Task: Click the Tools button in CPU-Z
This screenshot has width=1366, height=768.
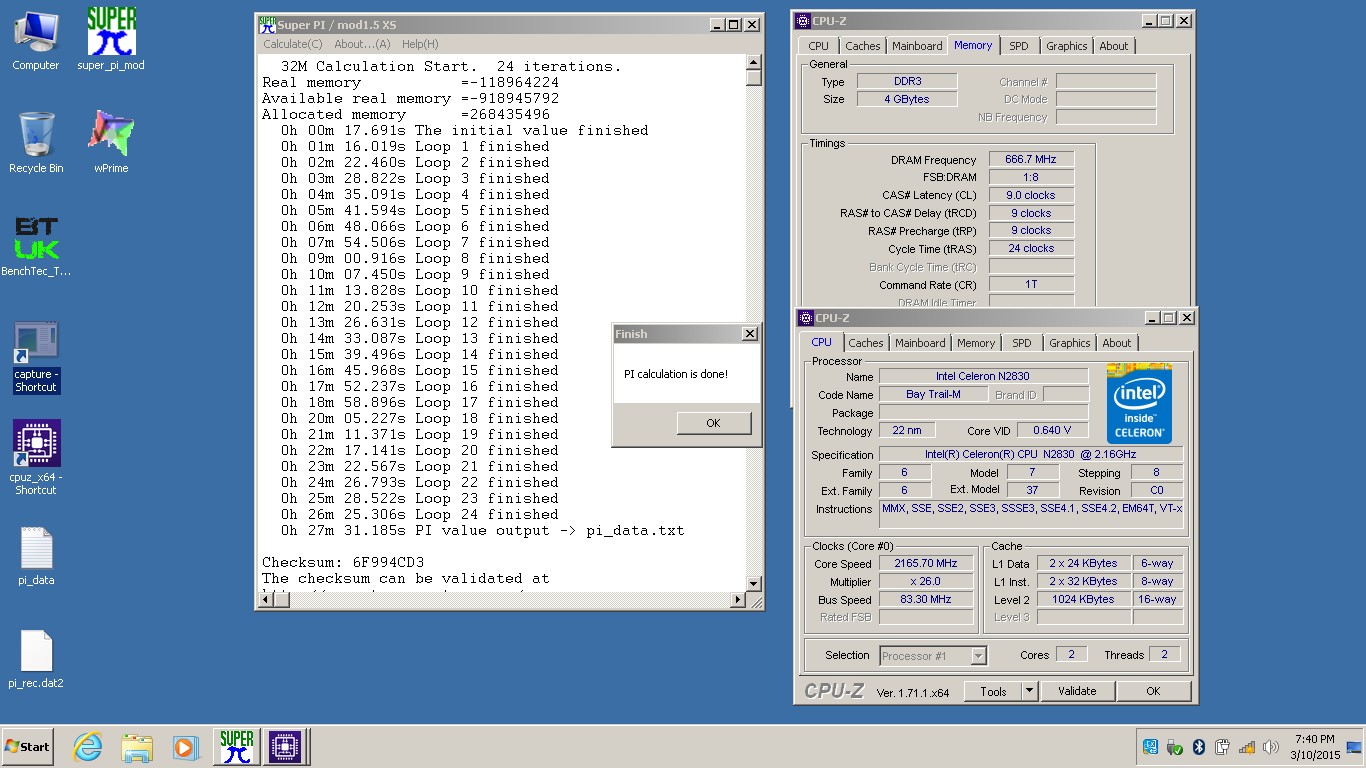Action: point(993,691)
